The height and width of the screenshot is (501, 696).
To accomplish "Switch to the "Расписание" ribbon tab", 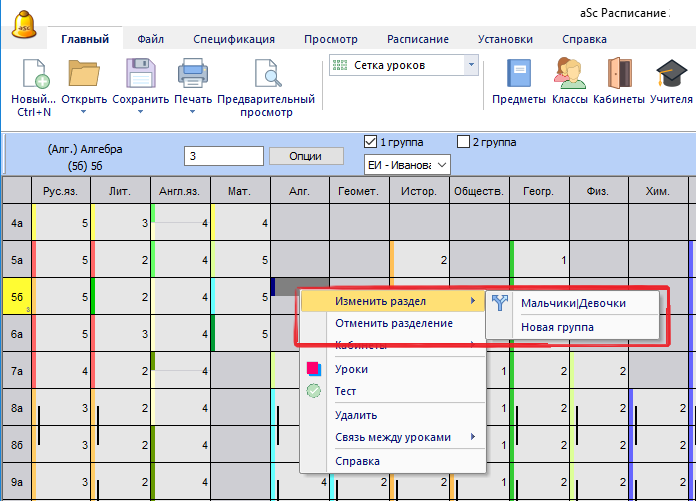I will point(418,40).
